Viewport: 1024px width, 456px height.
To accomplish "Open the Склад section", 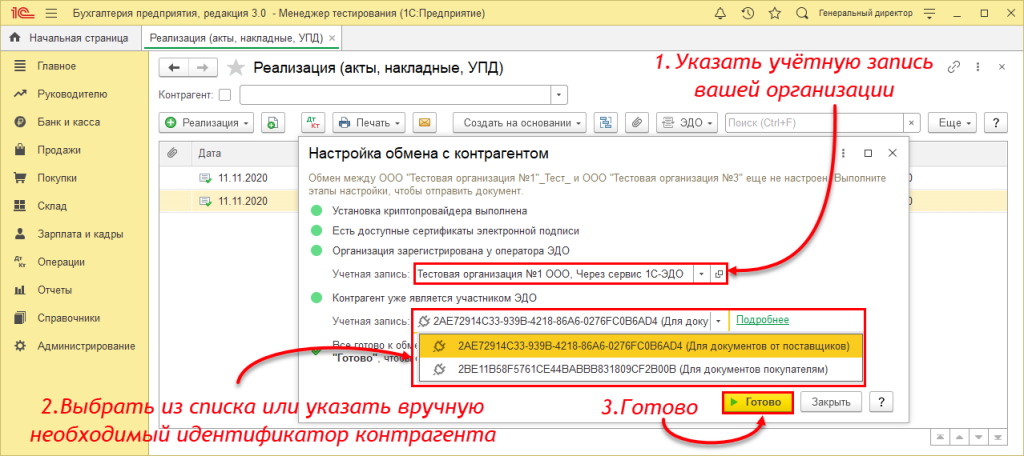I will 52,206.
